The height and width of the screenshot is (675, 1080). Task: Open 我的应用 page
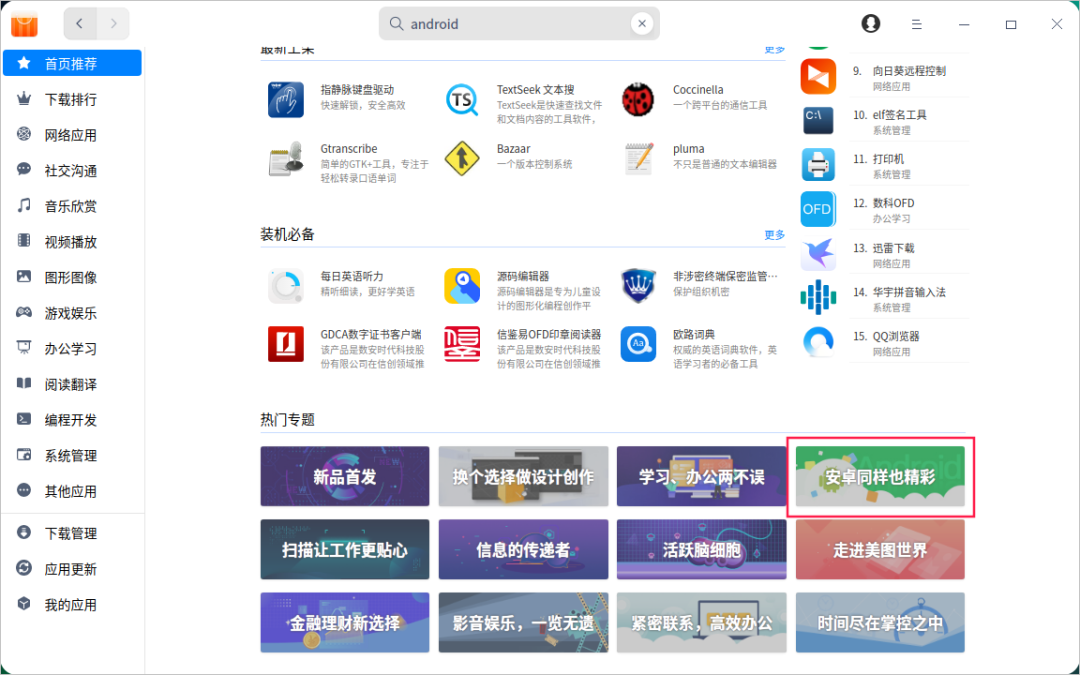click(72, 605)
